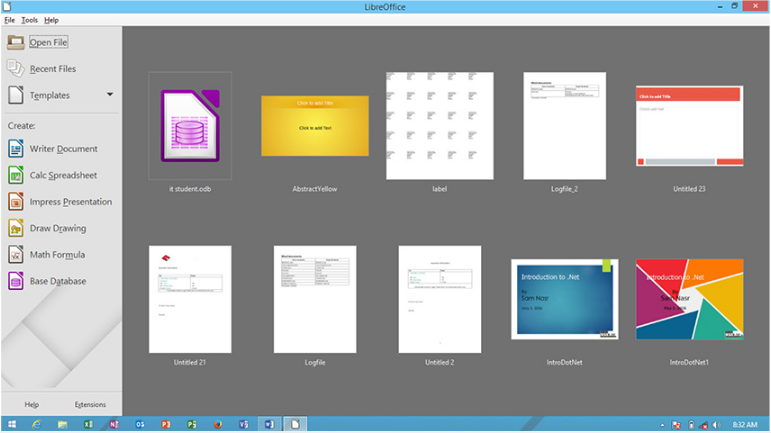The image size is (771, 433).
Task: Click the Recent Files label
Action: click(x=53, y=69)
